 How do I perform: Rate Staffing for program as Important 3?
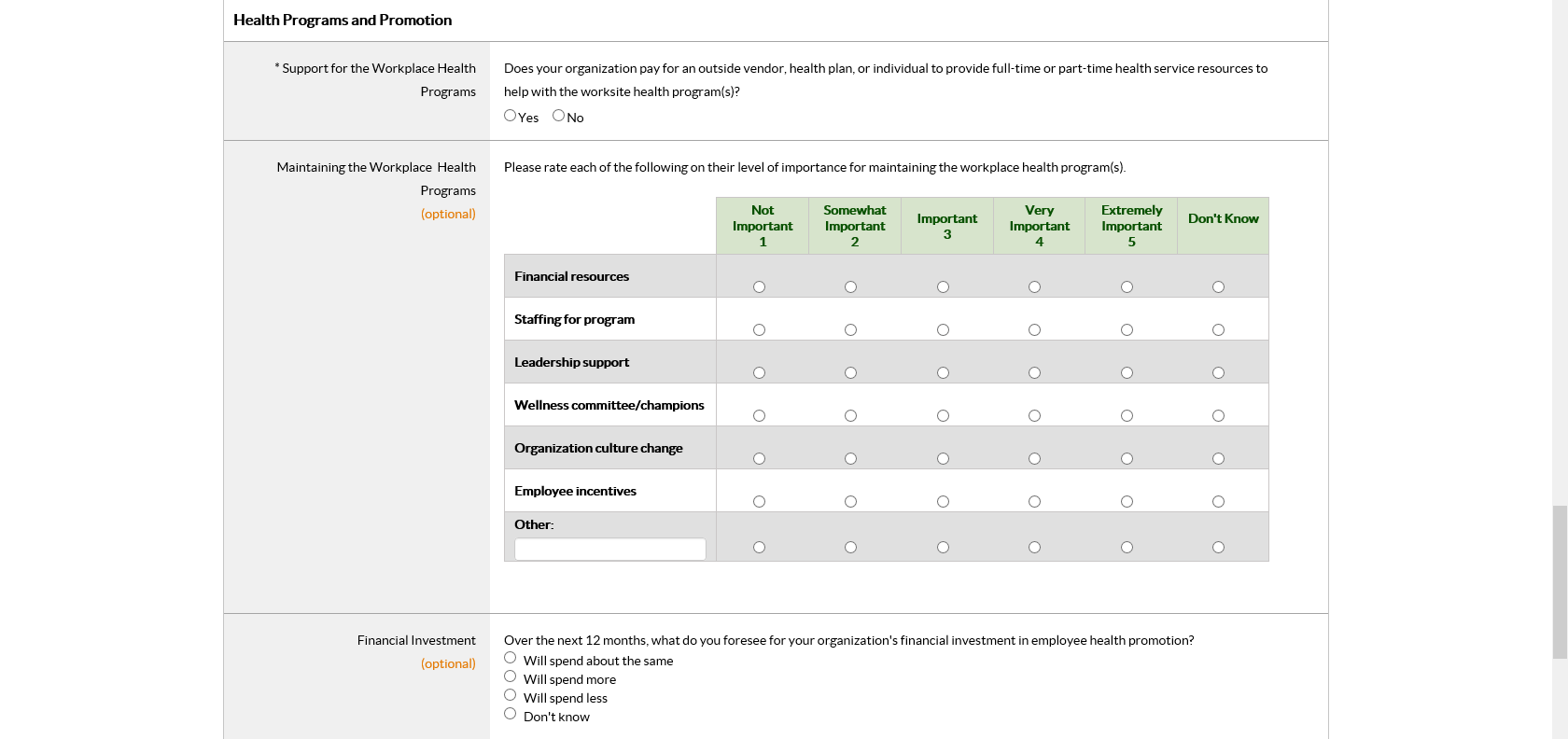pyautogui.click(x=943, y=330)
